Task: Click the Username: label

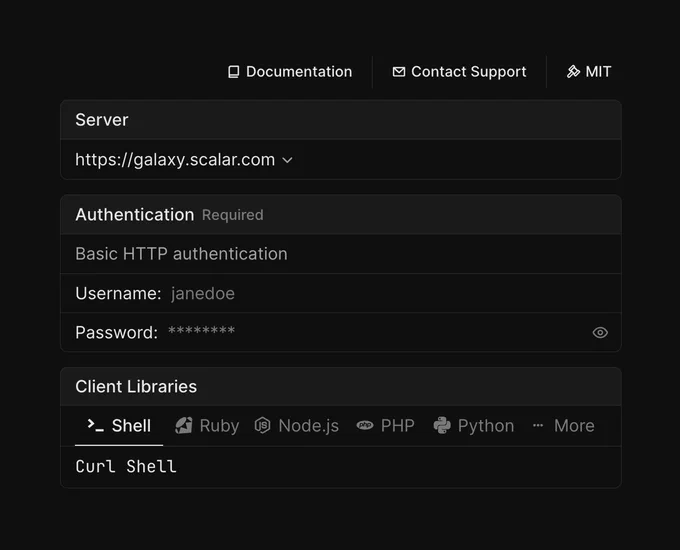Action: [118, 294]
